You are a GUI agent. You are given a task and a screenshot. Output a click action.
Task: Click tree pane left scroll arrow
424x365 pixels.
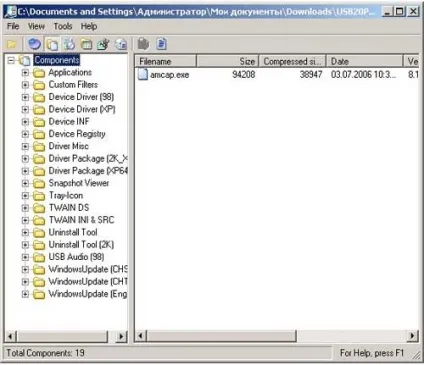coord(10,336)
